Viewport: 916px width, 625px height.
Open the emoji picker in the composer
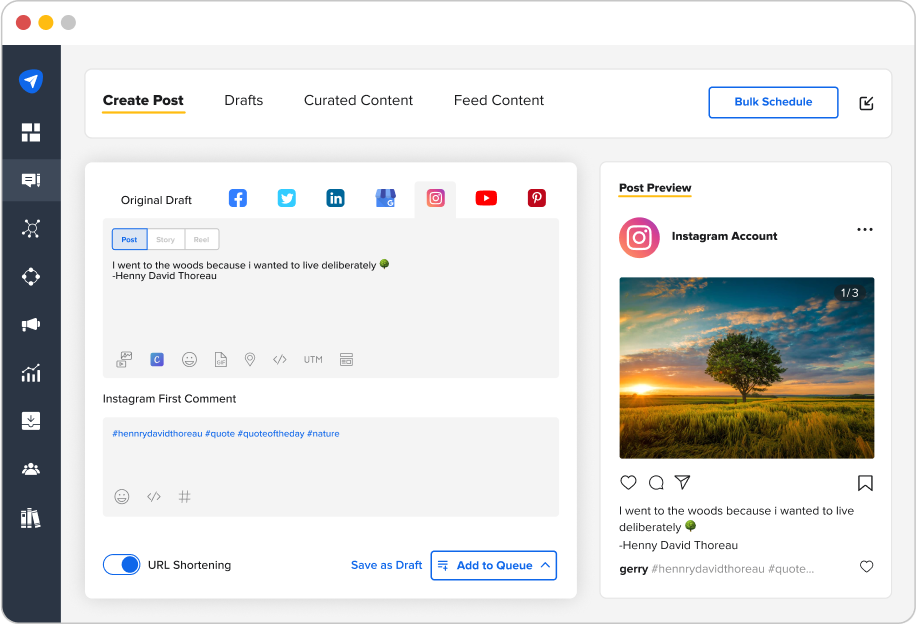[x=190, y=359]
